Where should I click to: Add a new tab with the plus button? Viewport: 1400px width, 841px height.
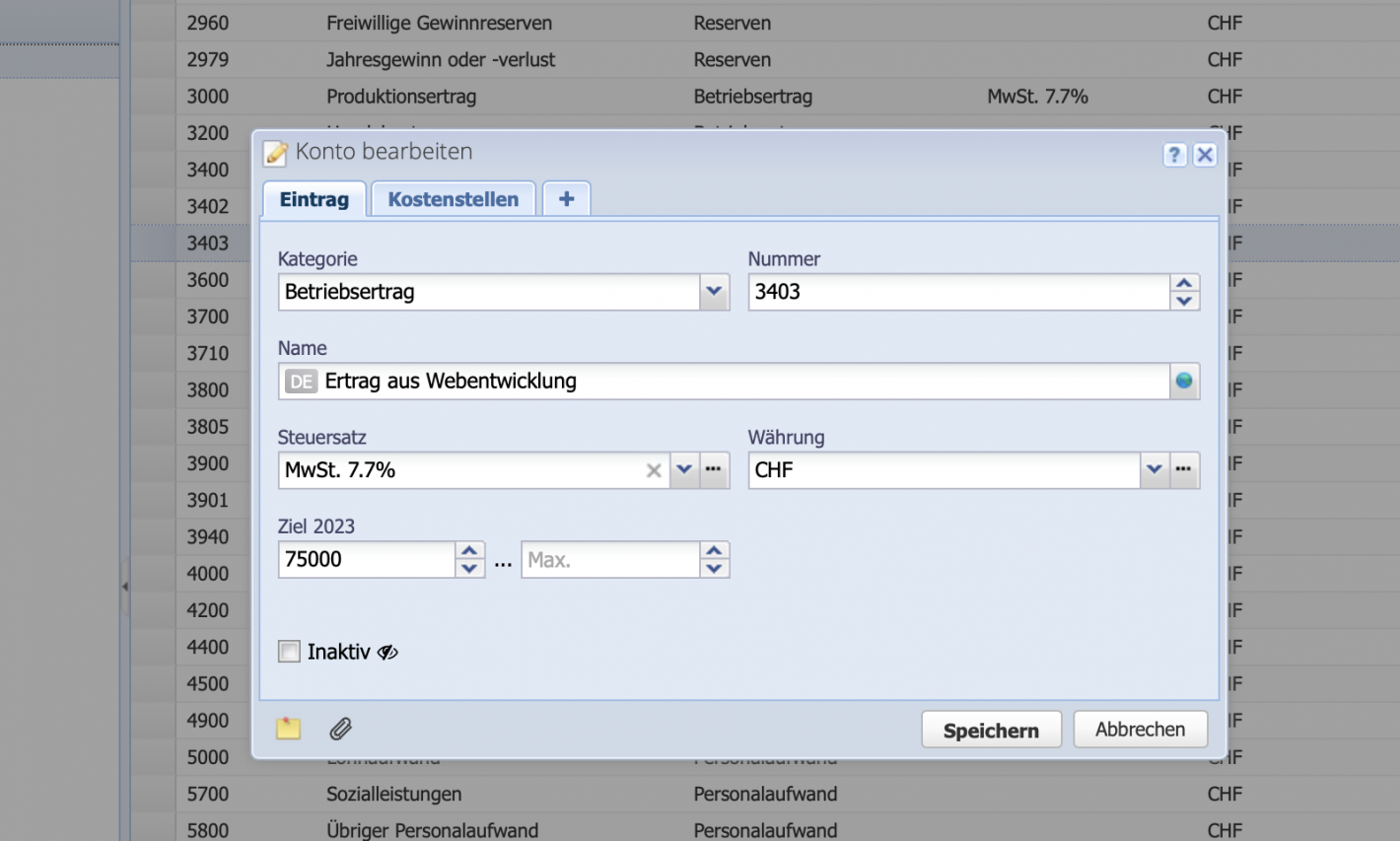coord(566,198)
